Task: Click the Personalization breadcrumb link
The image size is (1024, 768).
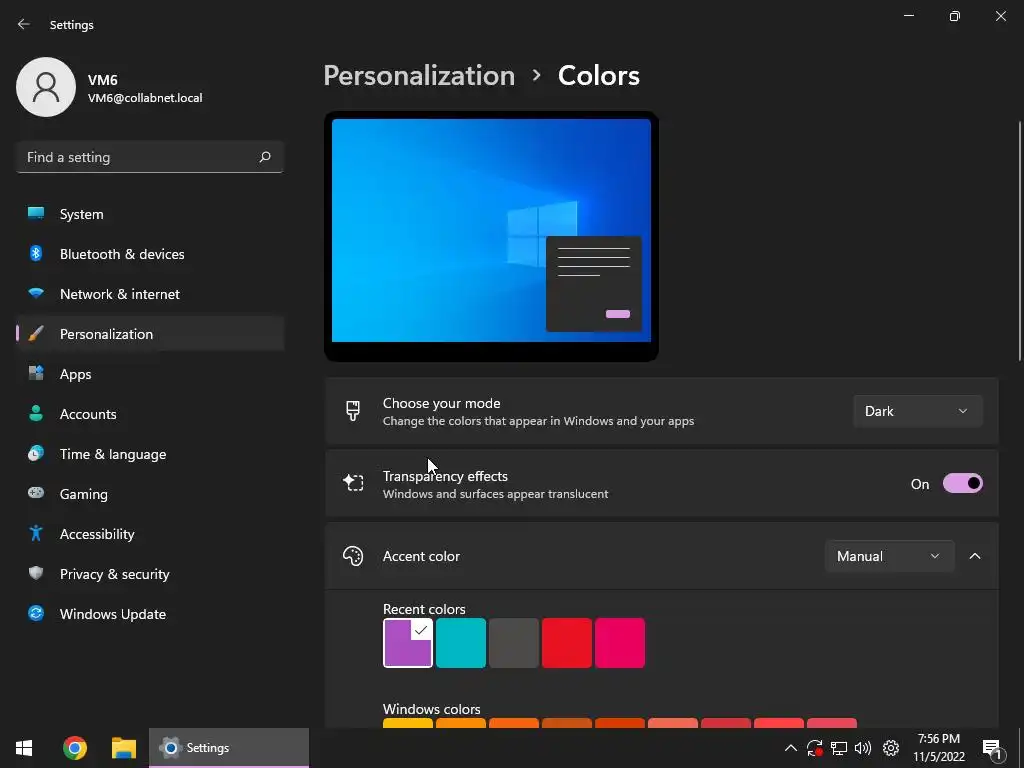Action: coord(419,76)
